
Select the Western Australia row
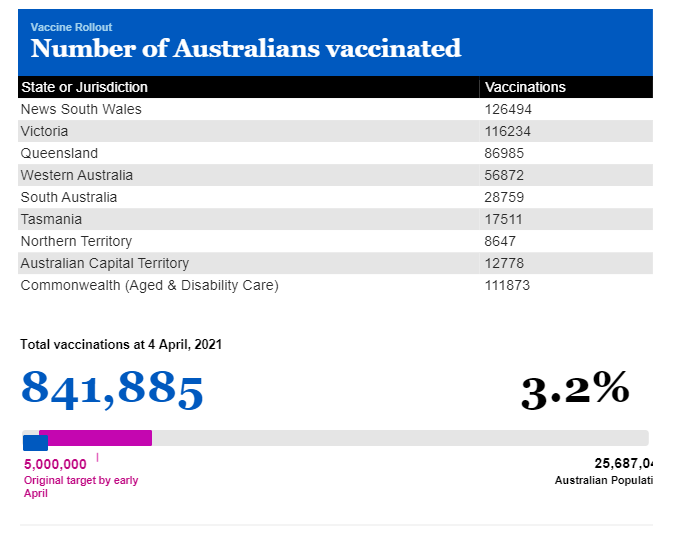335,175
